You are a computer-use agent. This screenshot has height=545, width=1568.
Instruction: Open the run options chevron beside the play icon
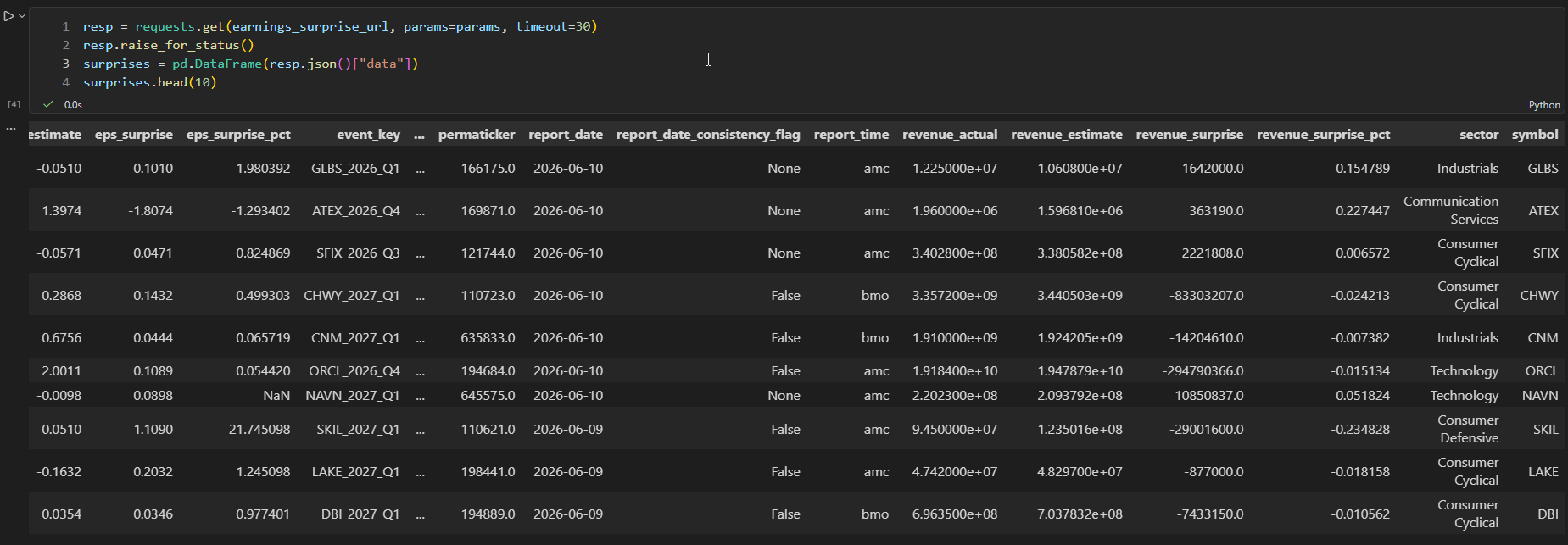[x=22, y=16]
